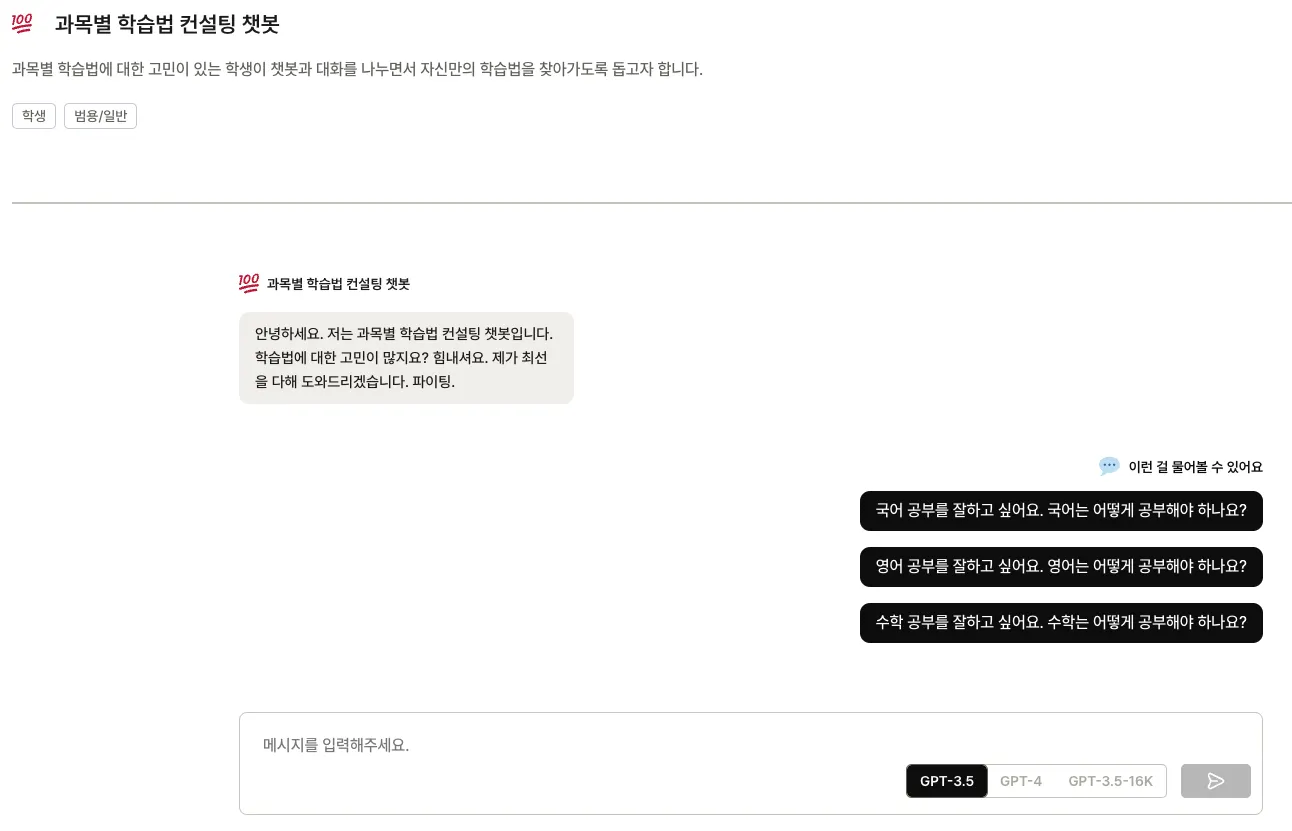Send message with the paper plane button
The width and height of the screenshot is (1292, 831).
1216,781
